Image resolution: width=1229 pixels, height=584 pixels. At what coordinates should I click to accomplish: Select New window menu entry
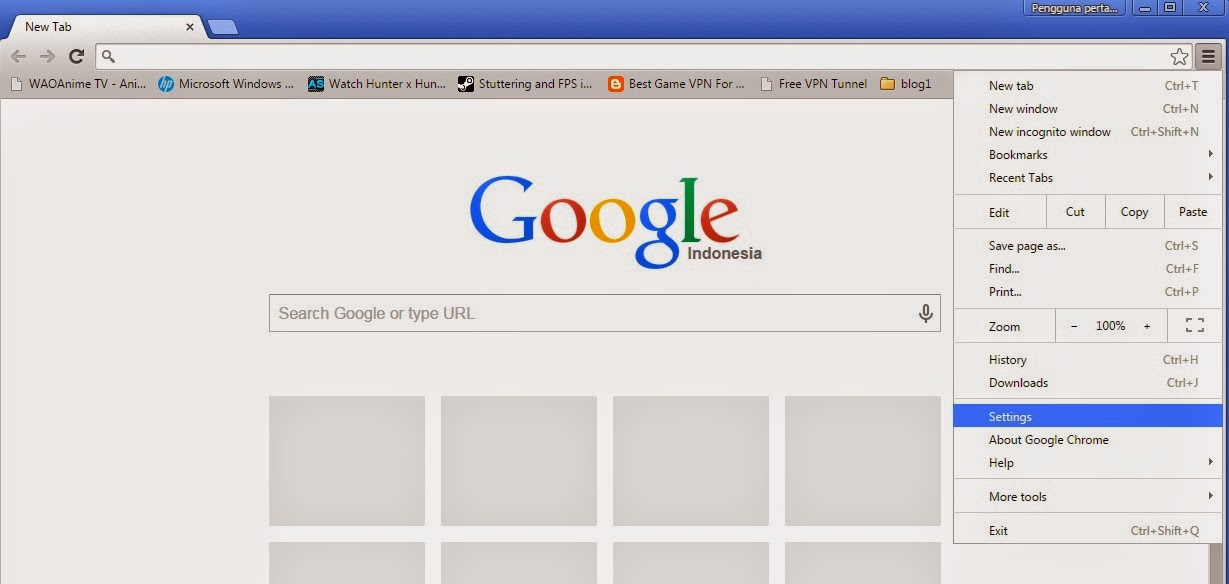click(1088, 109)
